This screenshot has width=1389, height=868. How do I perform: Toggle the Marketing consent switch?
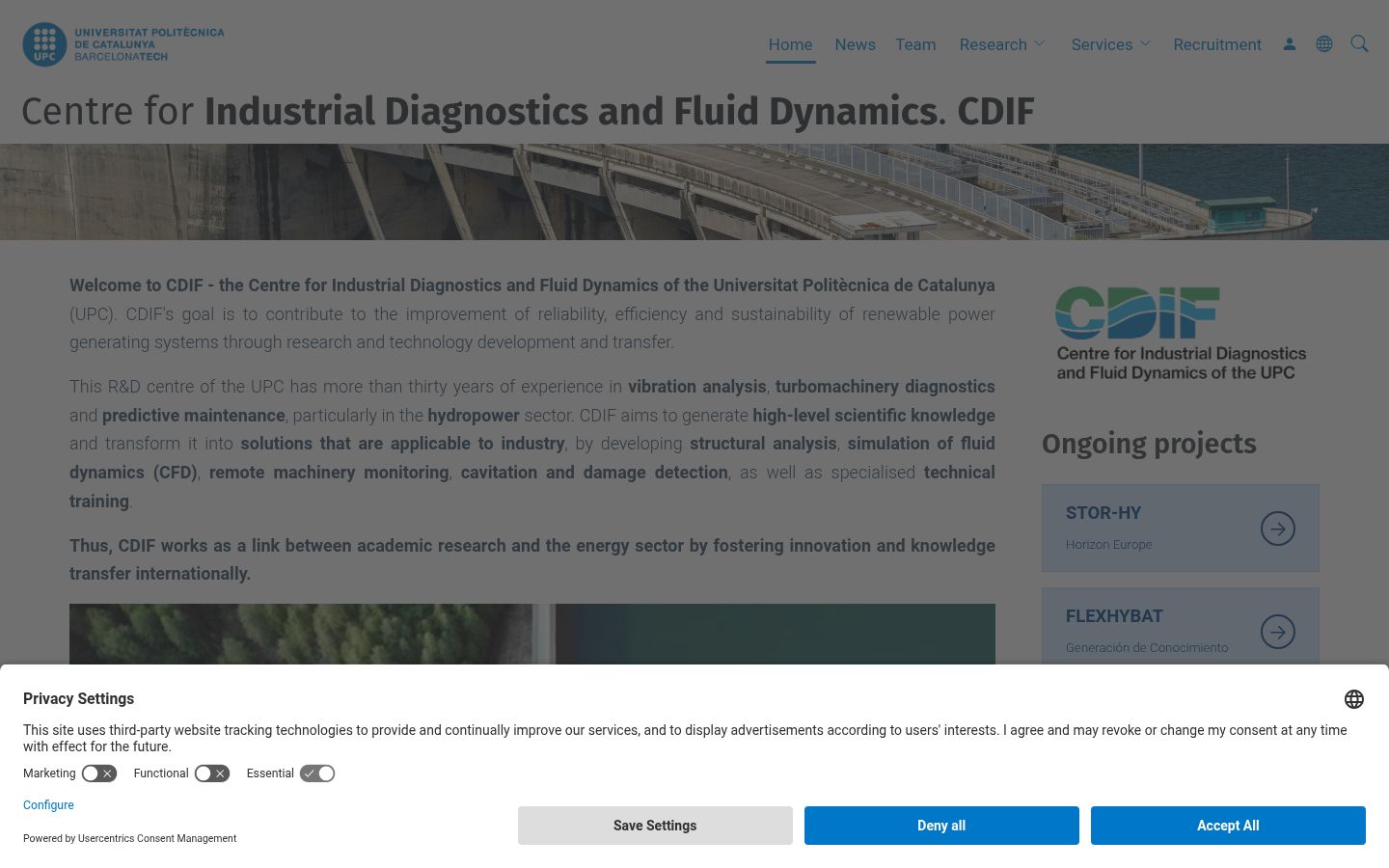(99, 773)
